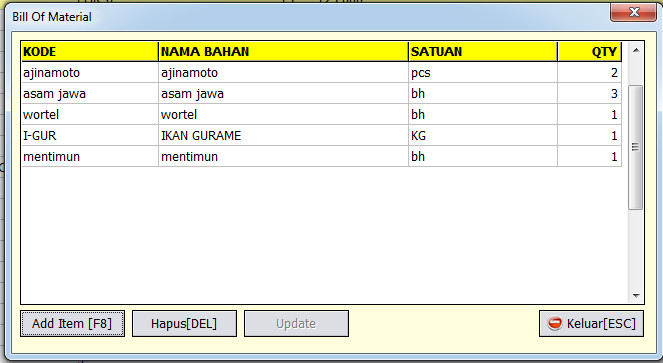The width and height of the screenshot is (663, 363).
Task: Click quantity cell of asam jawa row
Action: click(590, 94)
